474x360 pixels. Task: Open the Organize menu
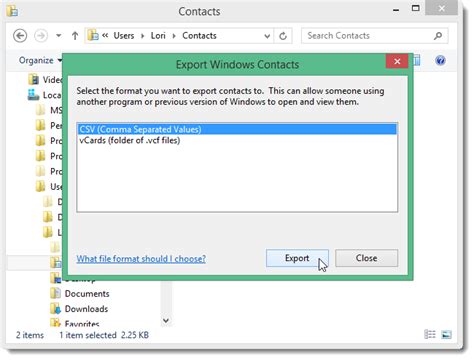(40, 60)
